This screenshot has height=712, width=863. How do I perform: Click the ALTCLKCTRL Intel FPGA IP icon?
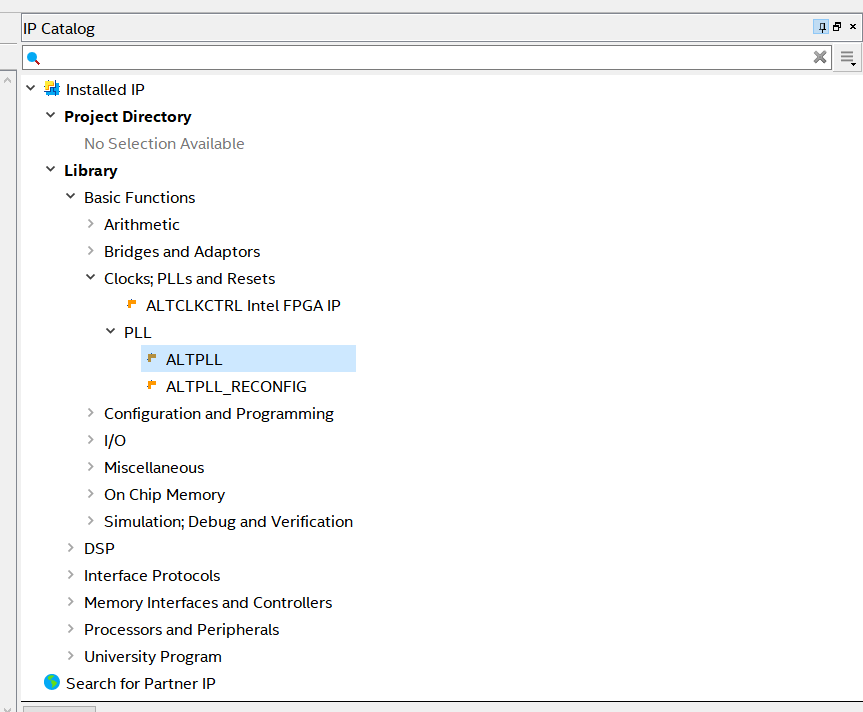pyautogui.click(x=132, y=305)
